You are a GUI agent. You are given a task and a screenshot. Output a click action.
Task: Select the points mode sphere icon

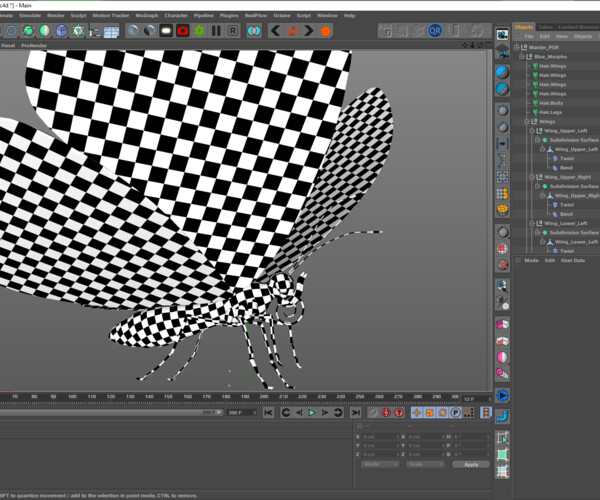(x=502, y=111)
